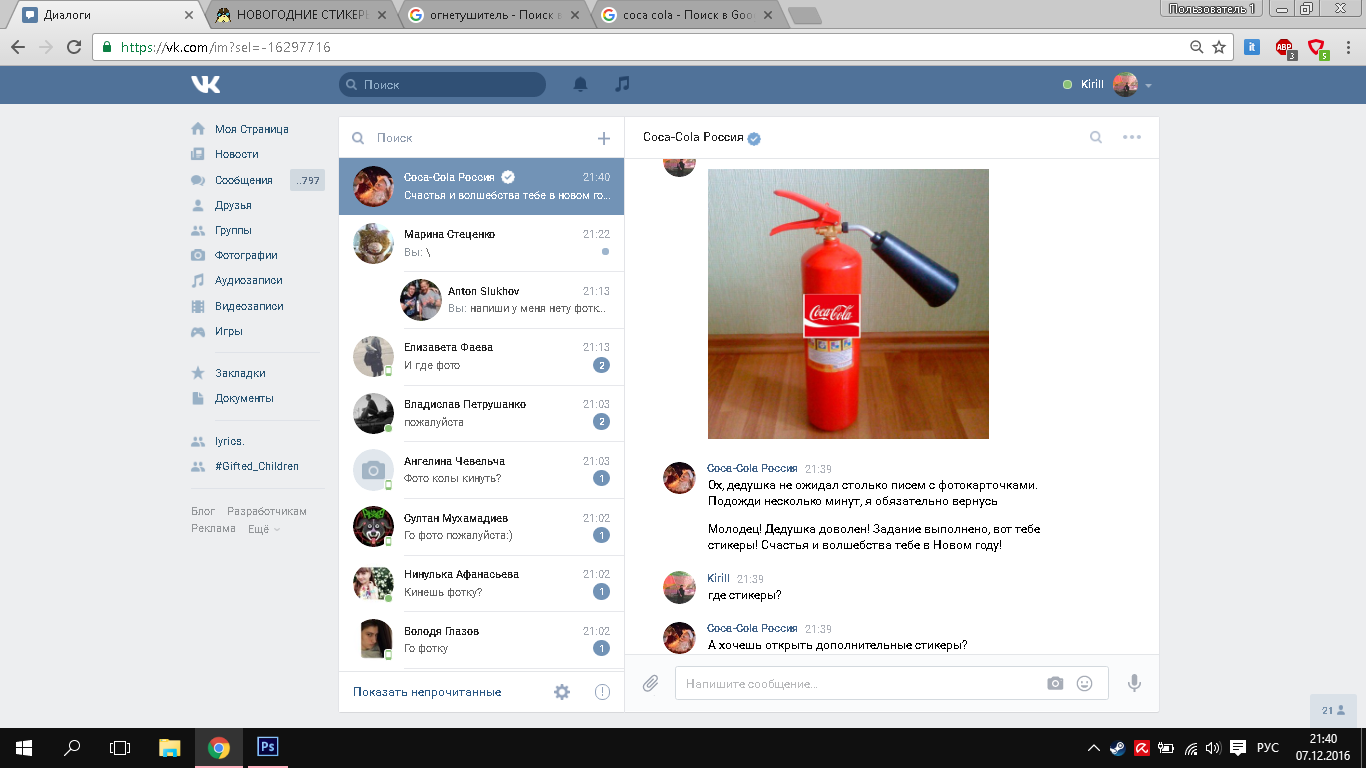
Task: Open the Султан Мухамадиев conversation
Action: (481, 527)
